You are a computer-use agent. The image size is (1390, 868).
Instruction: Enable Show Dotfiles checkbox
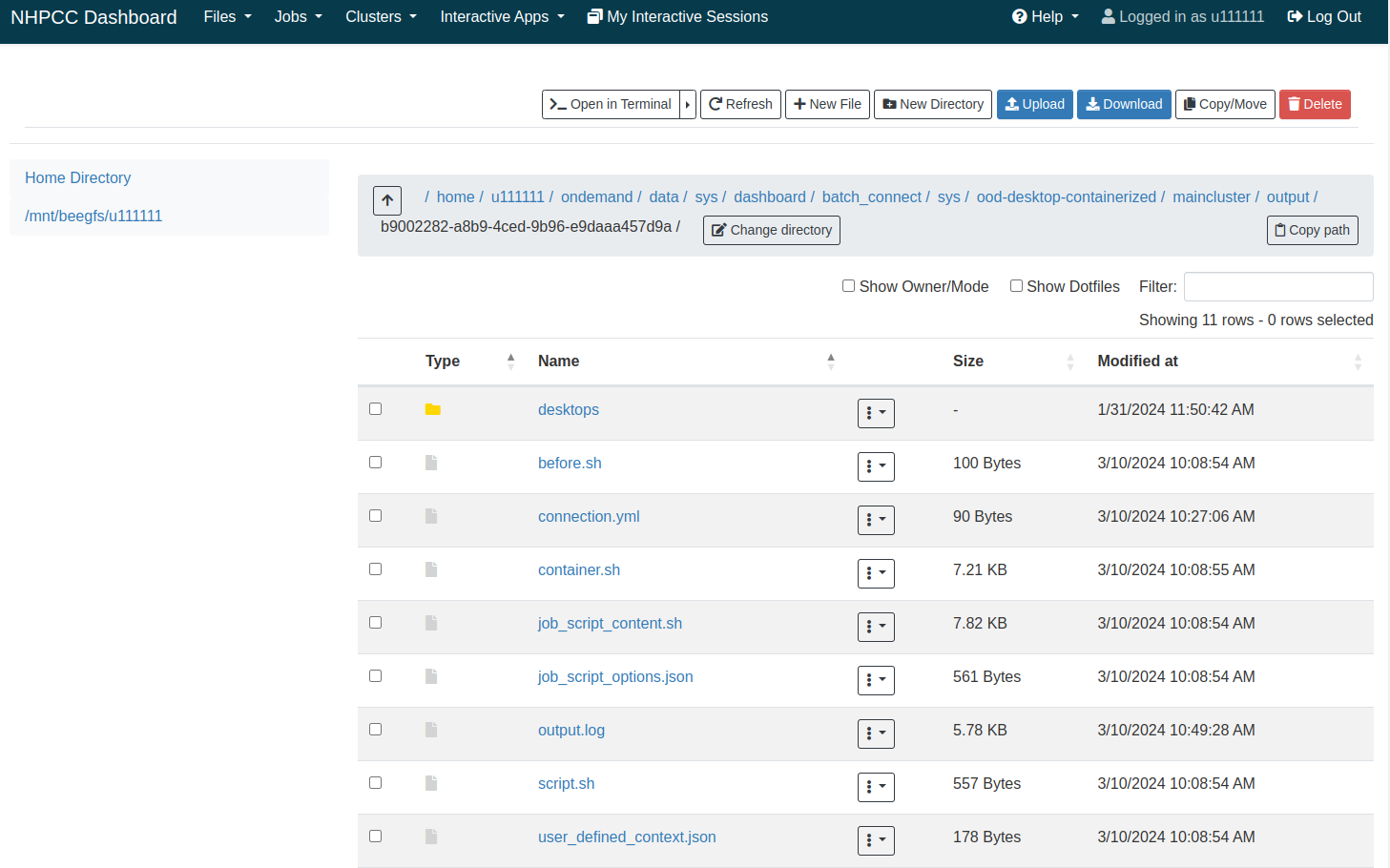coord(1016,285)
